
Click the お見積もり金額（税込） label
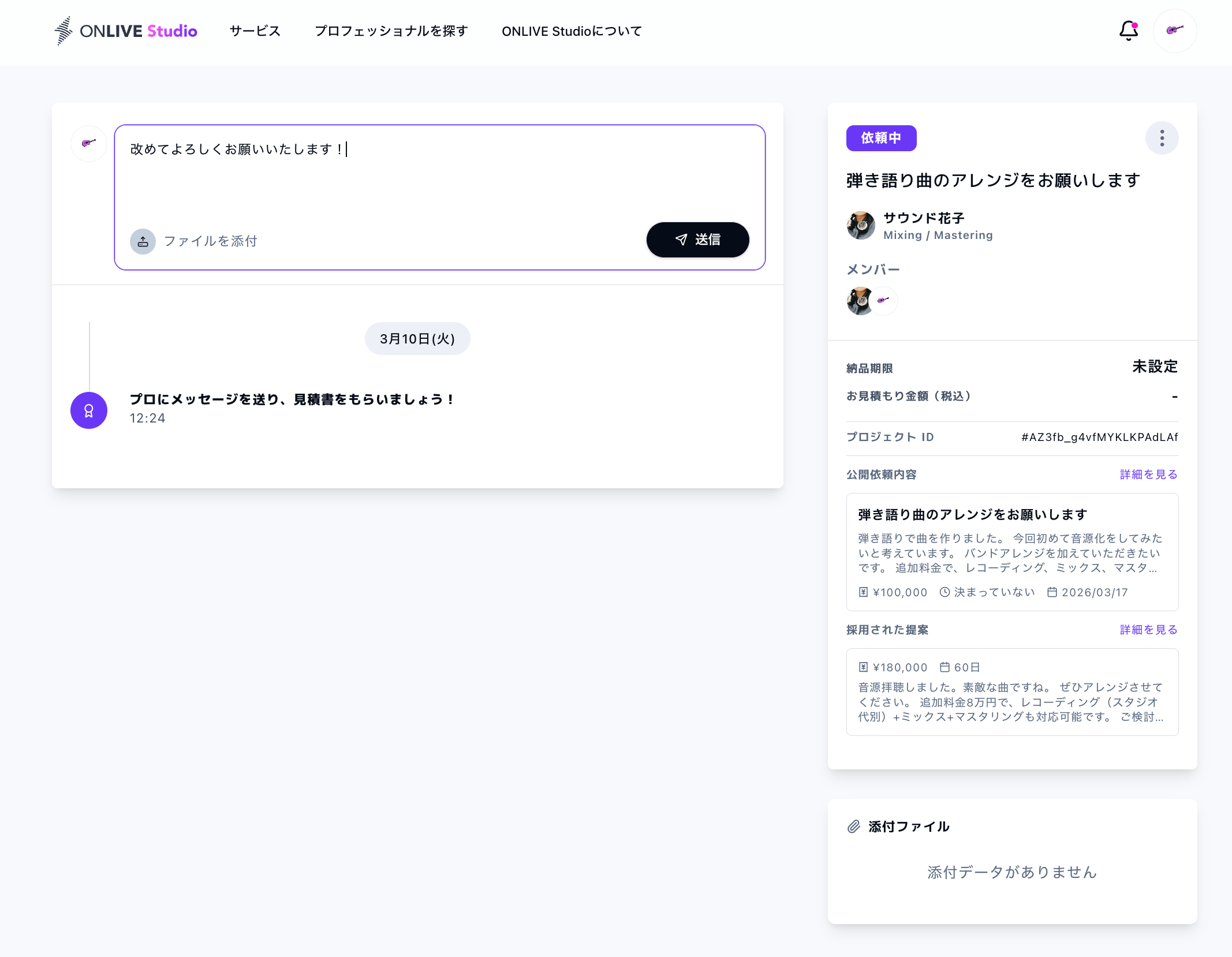coord(909,396)
